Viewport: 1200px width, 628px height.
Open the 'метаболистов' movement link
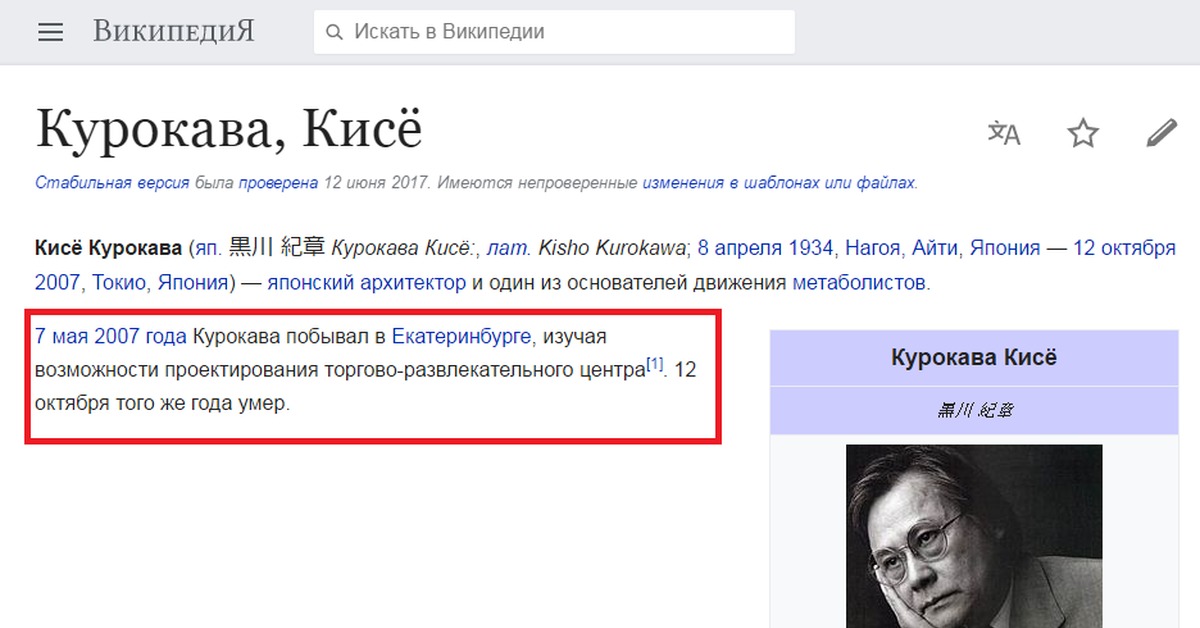tap(859, 282)
